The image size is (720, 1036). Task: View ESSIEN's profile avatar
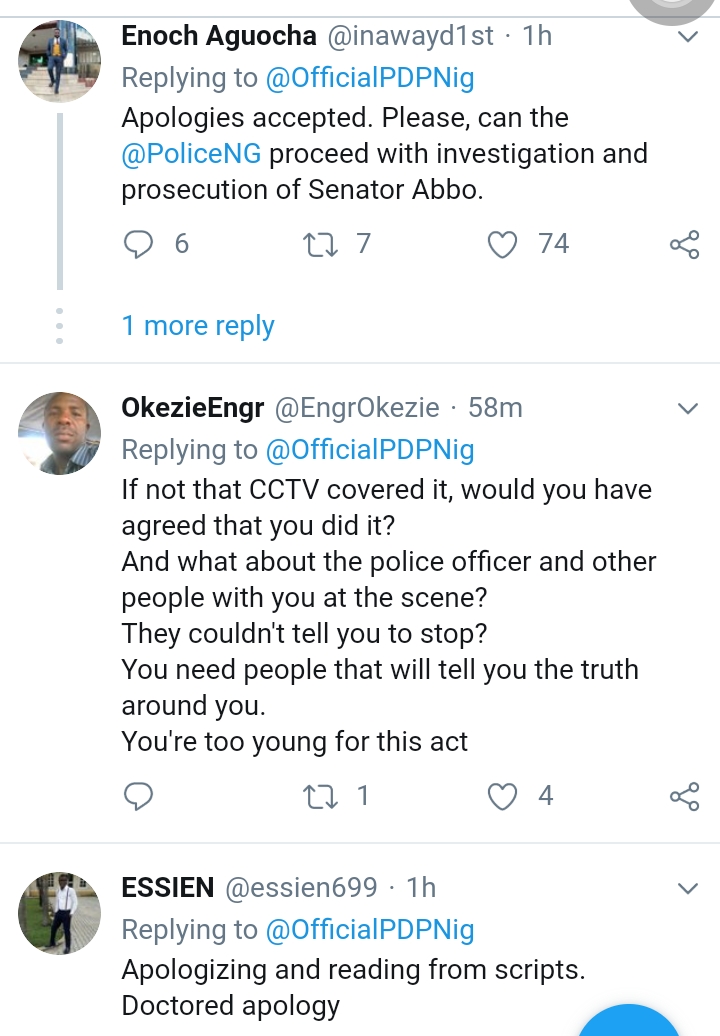click(x=59, y=911)
